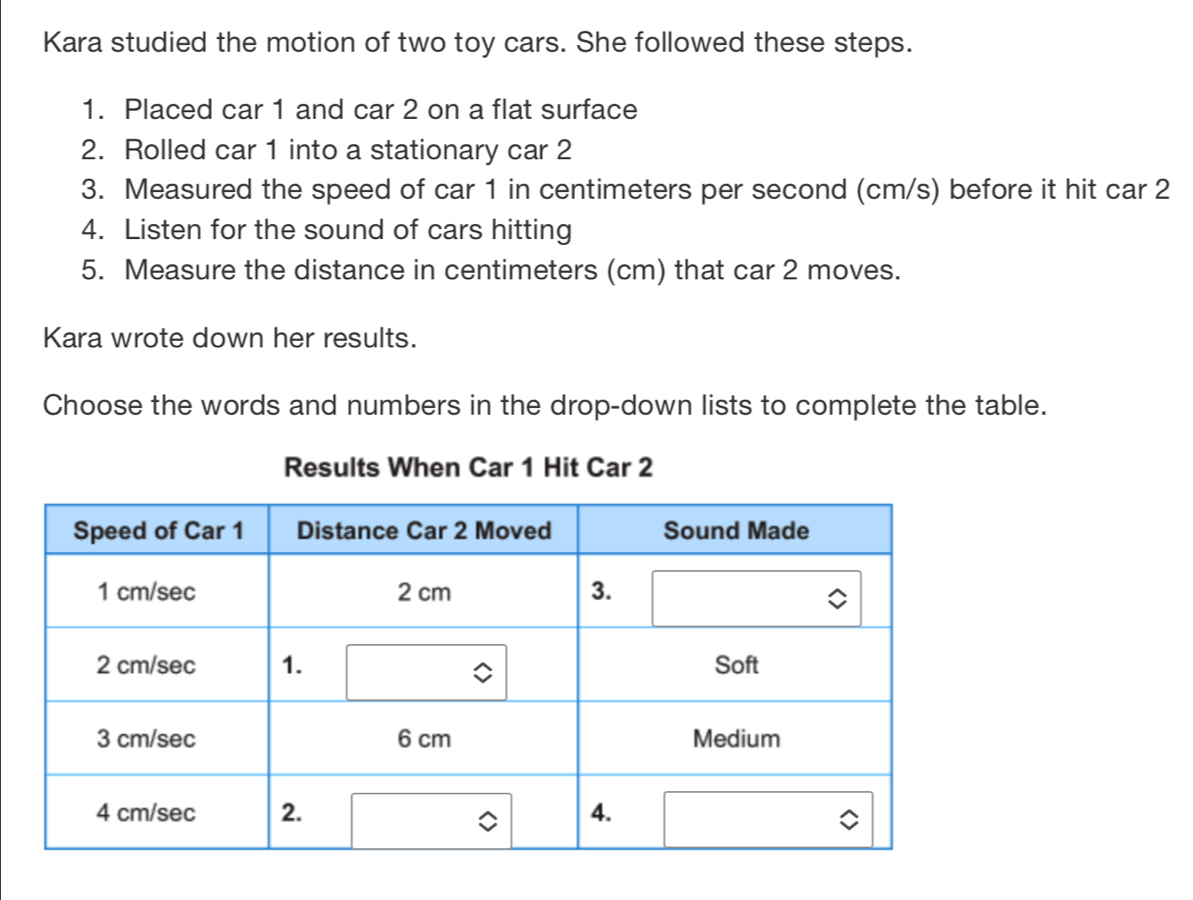Image resolution: width=1193 pixels, height=900 pixels.
Task: Click the "6 cm" distance cell
Action: click(424, 740)
